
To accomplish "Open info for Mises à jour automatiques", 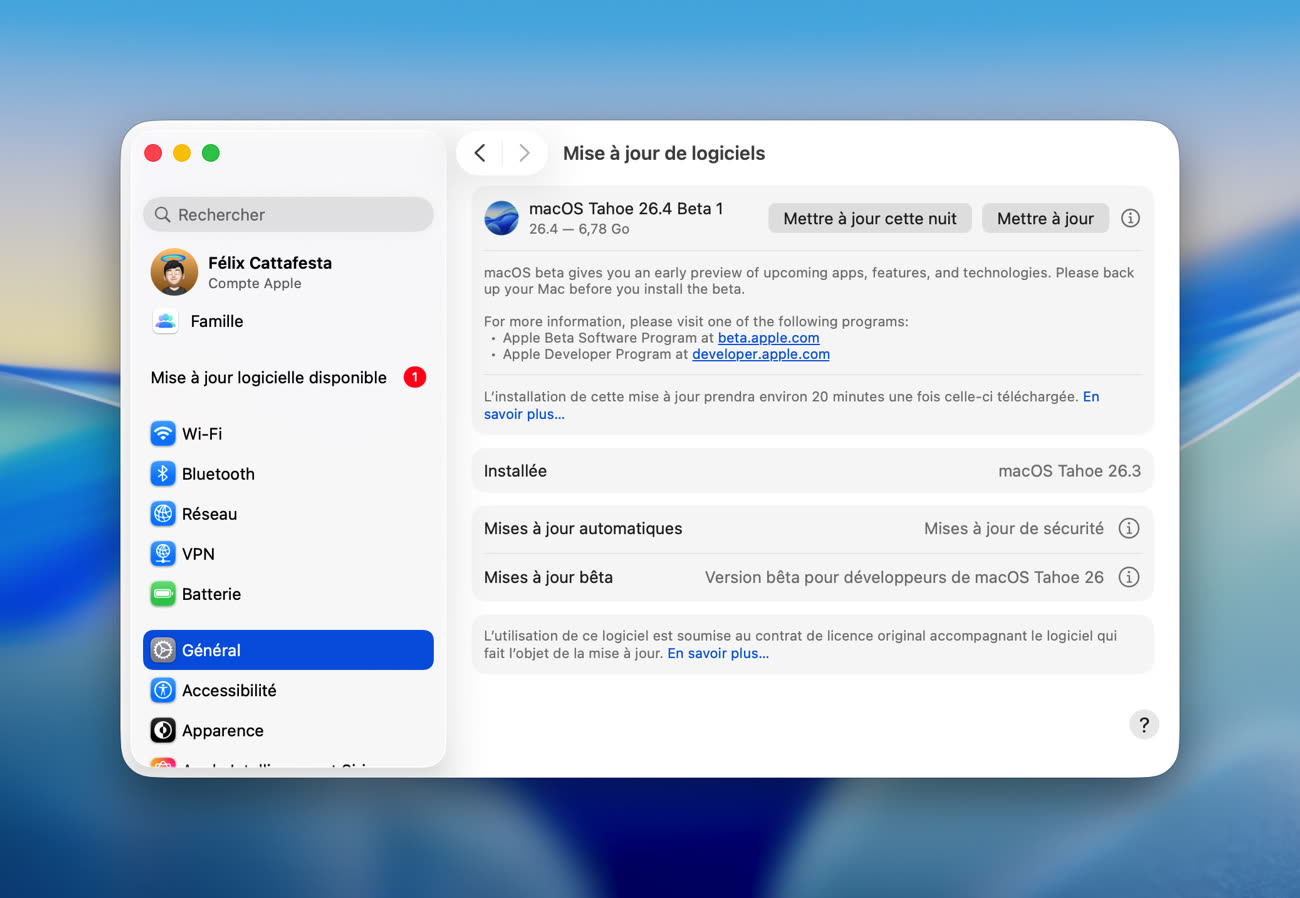I will click(x=1129, y=528).
